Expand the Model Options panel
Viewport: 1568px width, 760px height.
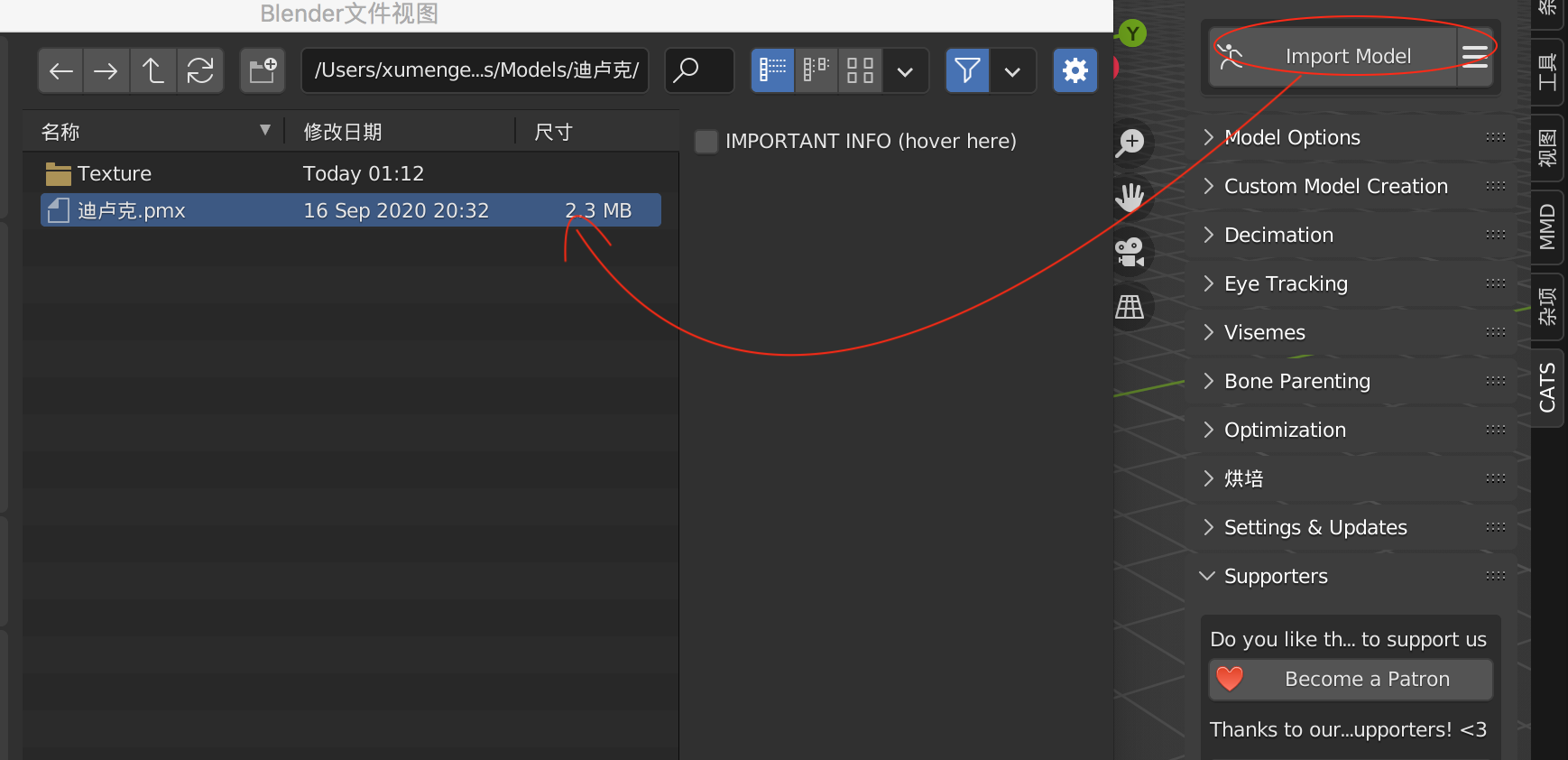click(1292, 137)
